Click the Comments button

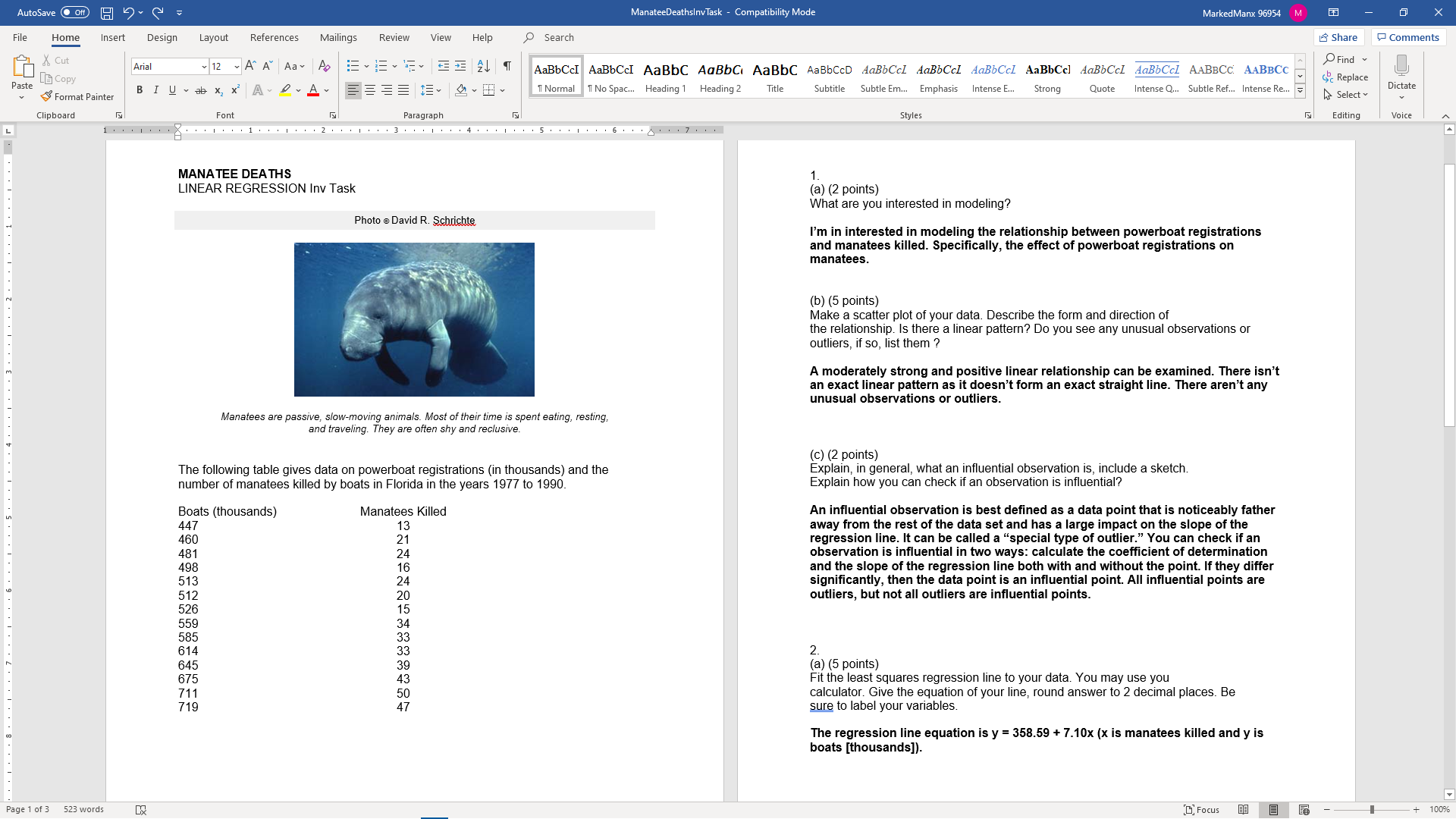coord(1408,37)
